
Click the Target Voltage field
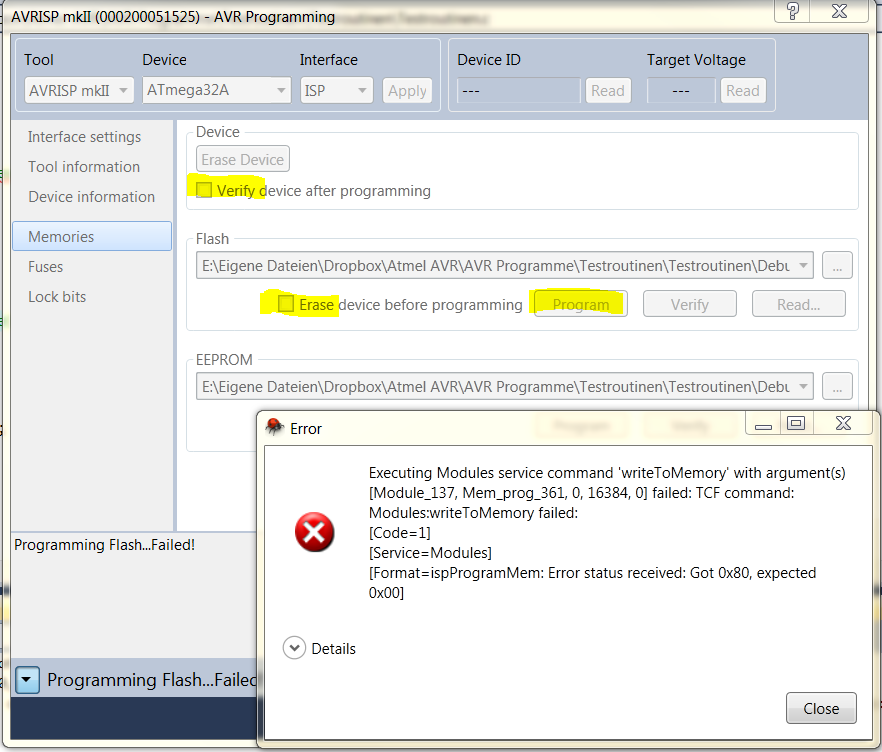(681, 91)
